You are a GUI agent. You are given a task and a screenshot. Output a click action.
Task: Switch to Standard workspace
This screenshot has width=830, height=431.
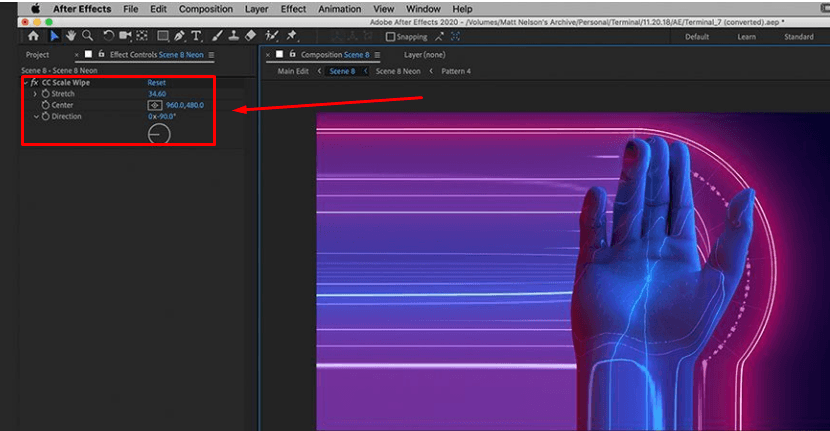point(799,37)
